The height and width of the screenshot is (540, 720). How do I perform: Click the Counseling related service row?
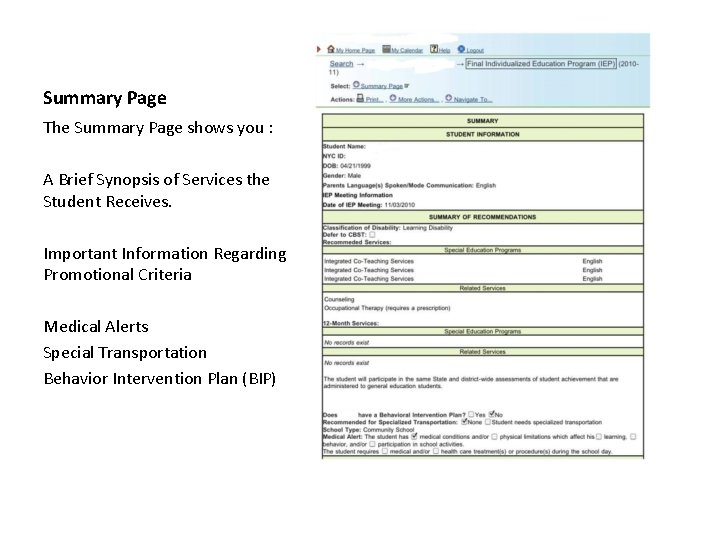[339, 299]
